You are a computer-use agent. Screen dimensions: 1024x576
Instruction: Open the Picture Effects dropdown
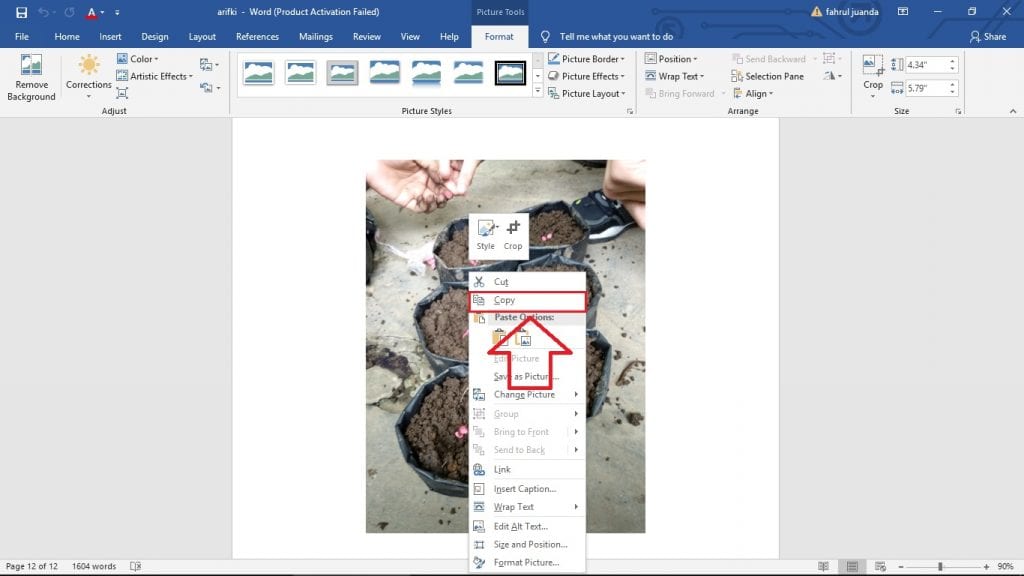(x=587, y=76)
